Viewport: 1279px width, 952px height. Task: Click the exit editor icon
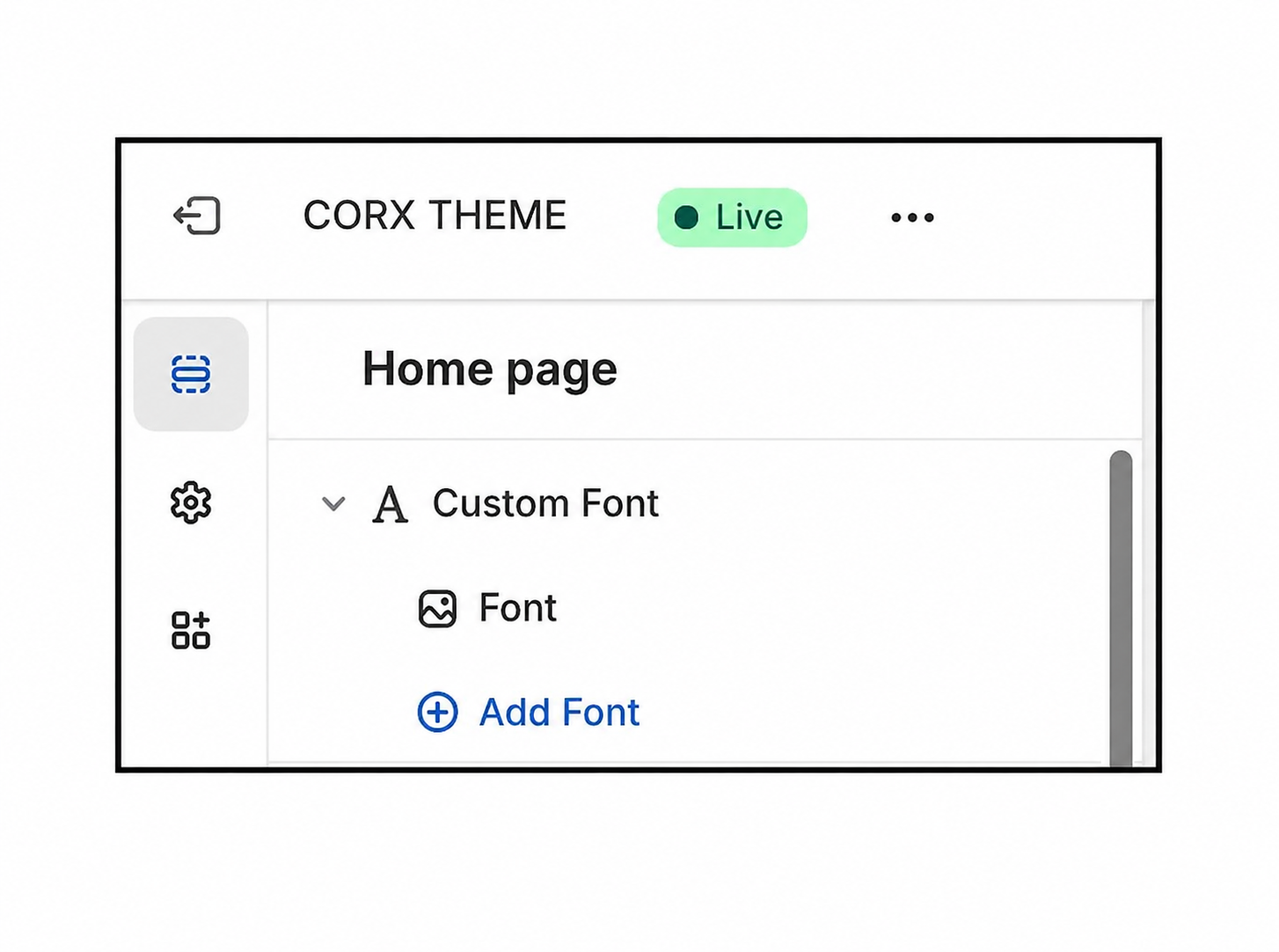pos(197,216)
